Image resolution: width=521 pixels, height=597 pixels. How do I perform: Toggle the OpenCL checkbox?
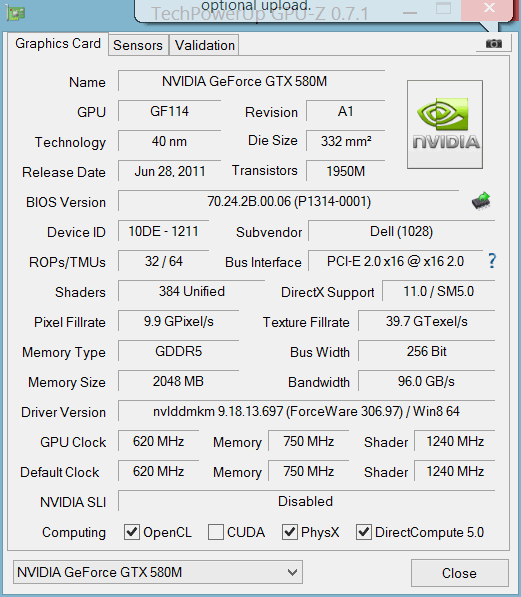(x=132, y=532)
